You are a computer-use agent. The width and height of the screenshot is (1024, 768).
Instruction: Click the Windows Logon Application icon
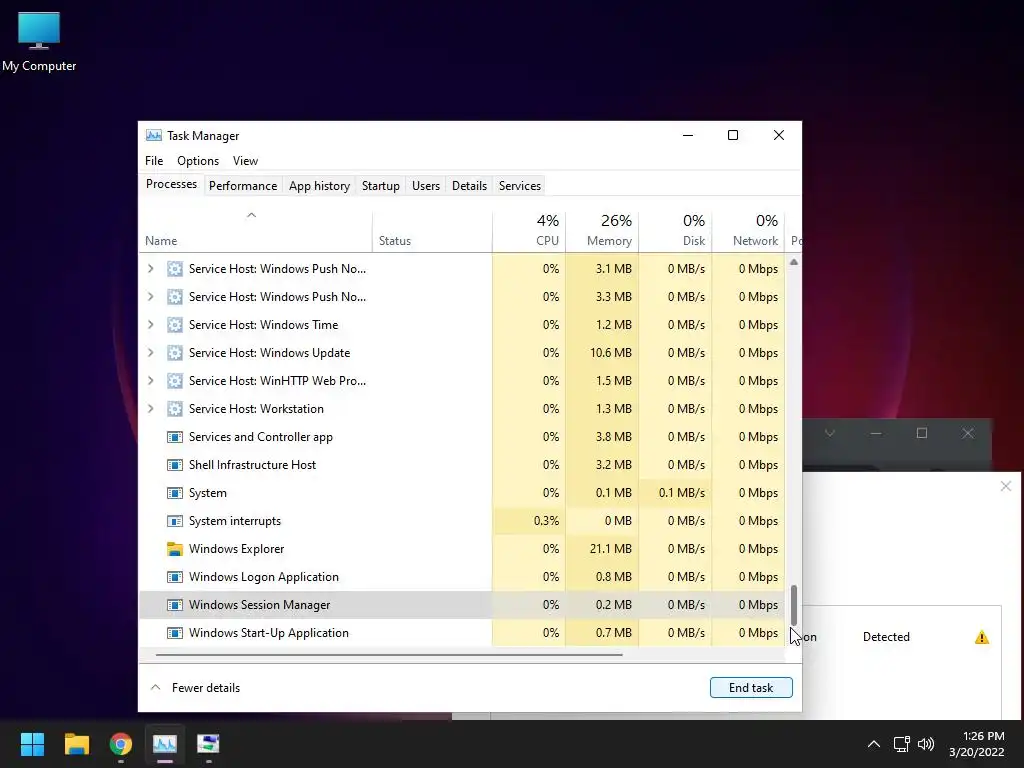pyautogui.click(x=174, y=577)
